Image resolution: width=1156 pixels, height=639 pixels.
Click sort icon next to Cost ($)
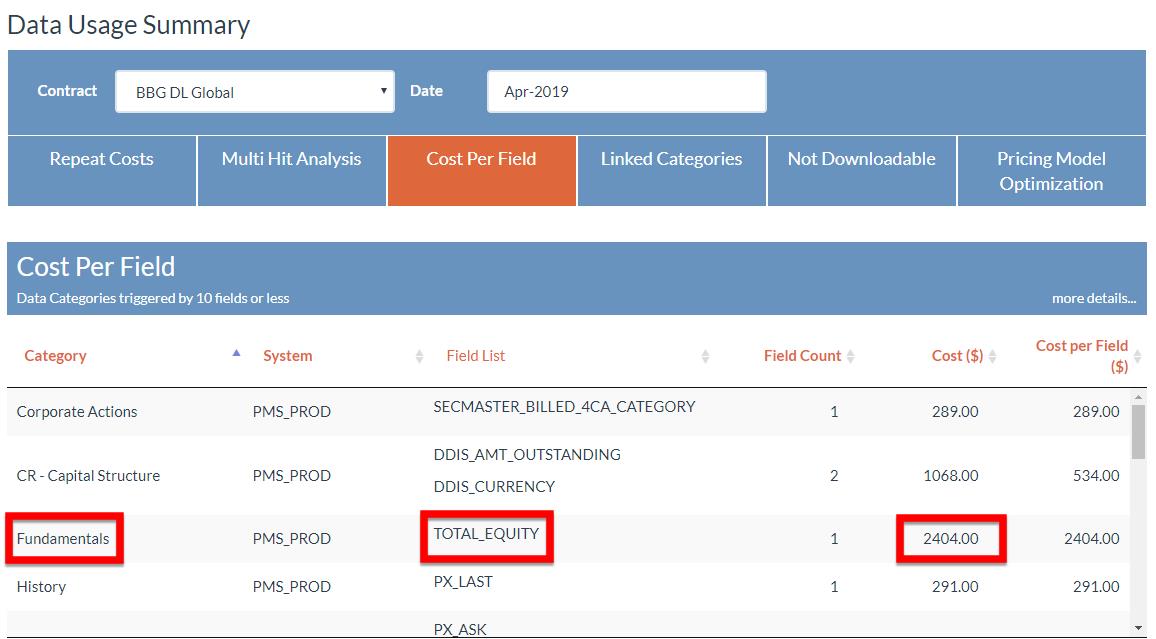click(x=993, y=356)
